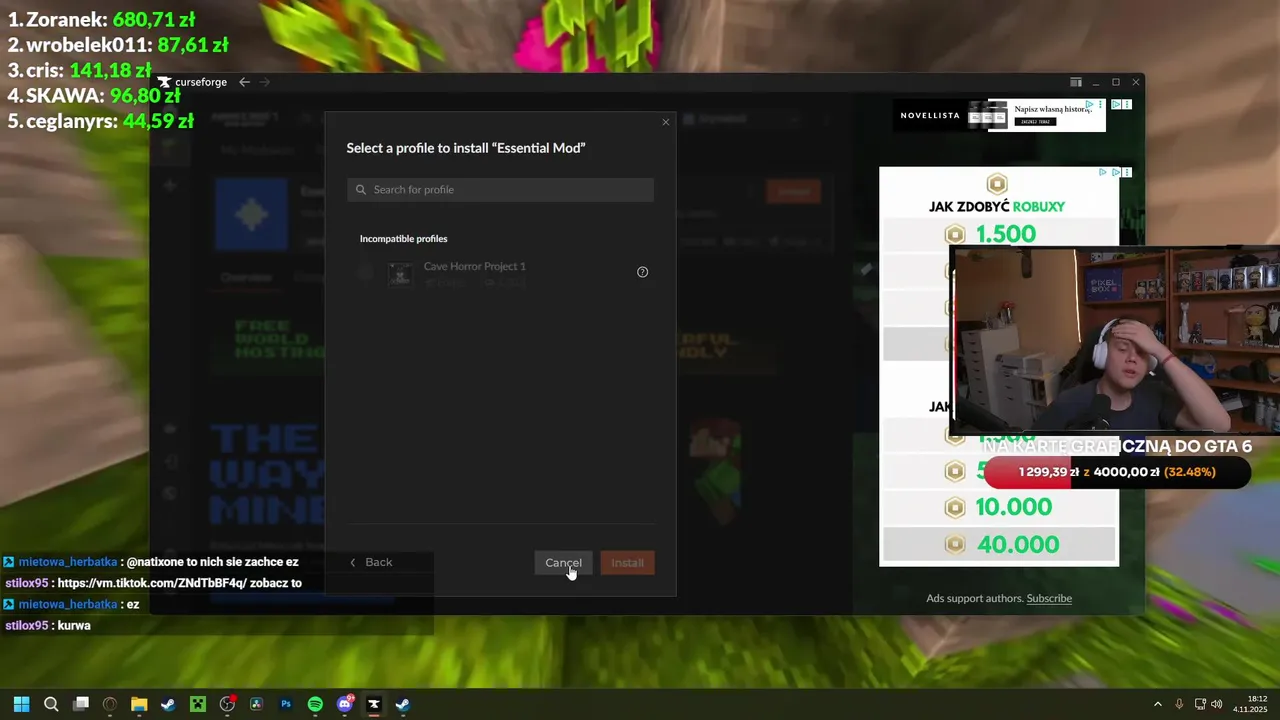1280x720 pixels.
Task: Close the profile selection dialog
Action: pyautogui.click(x=666, y=122)
